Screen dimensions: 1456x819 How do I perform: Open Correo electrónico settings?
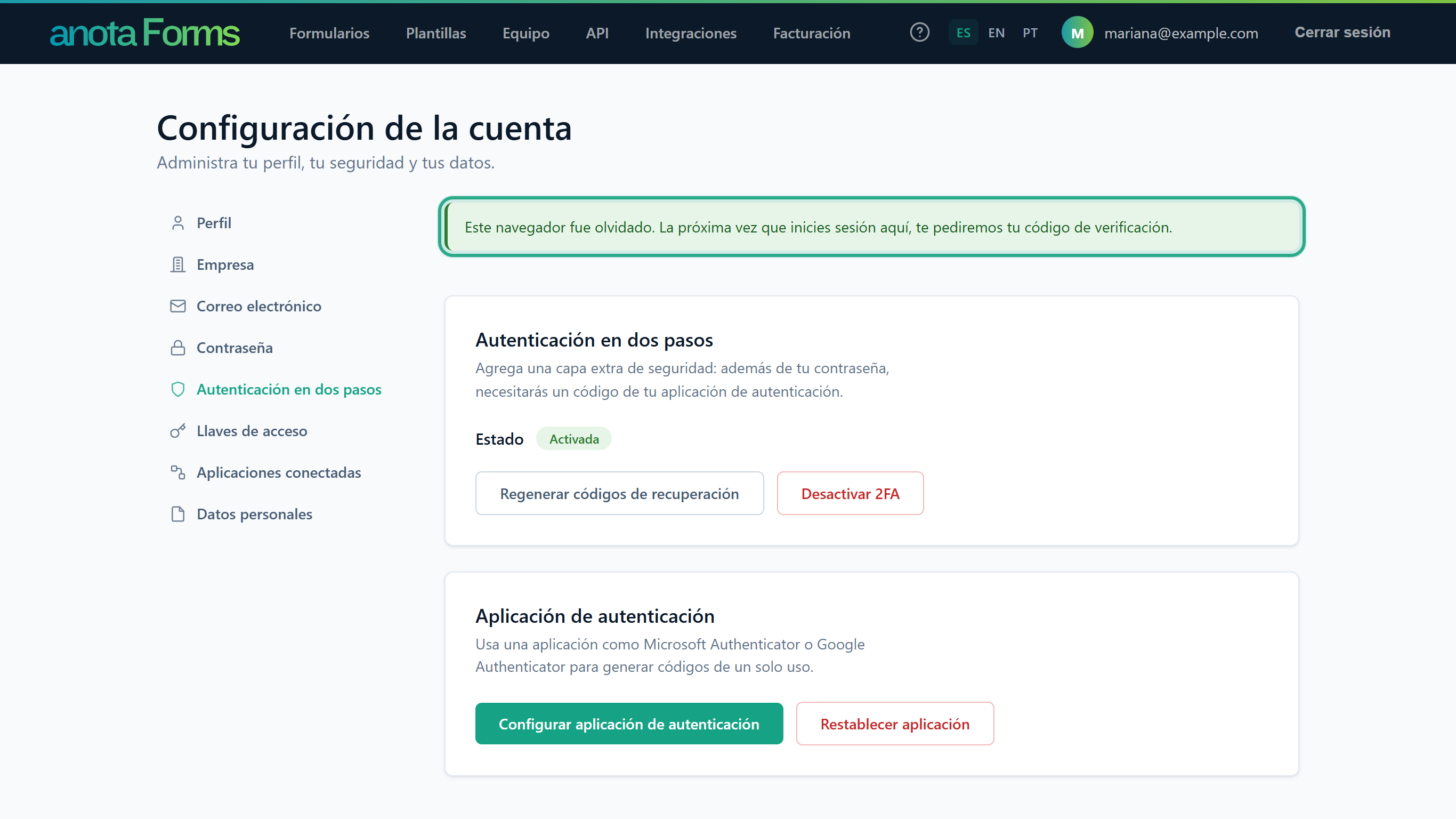(259, 306)
